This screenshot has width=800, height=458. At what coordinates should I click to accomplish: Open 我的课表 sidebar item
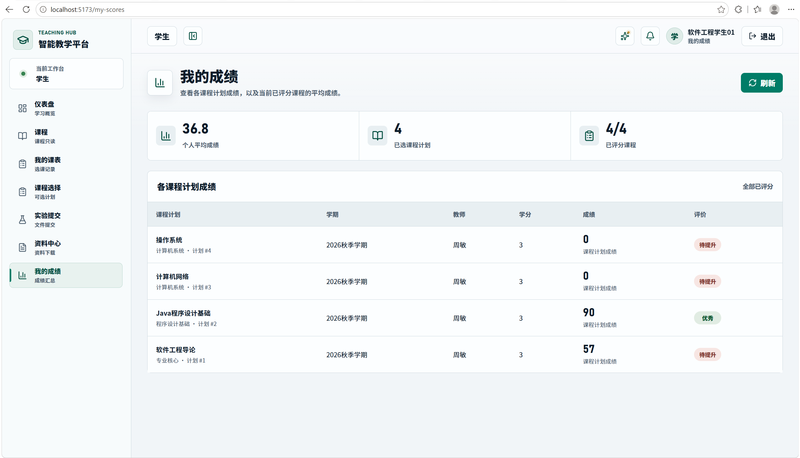(66, 164)
